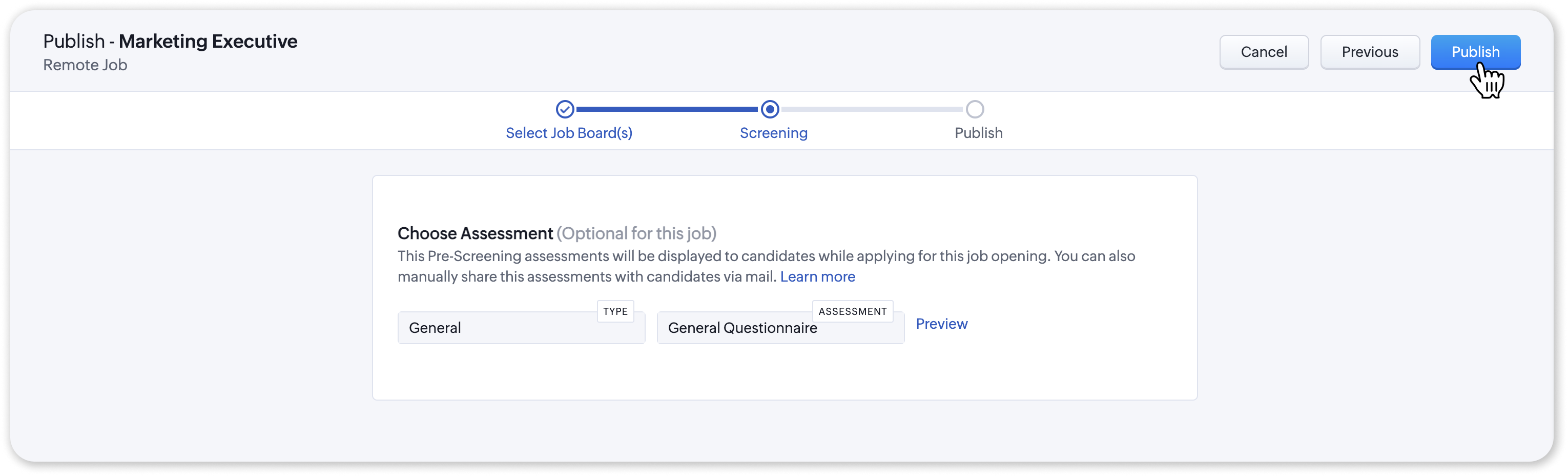The image size is (1568, 476).
Task: Click the Choose Assessment heading
Action: (475, 233)
